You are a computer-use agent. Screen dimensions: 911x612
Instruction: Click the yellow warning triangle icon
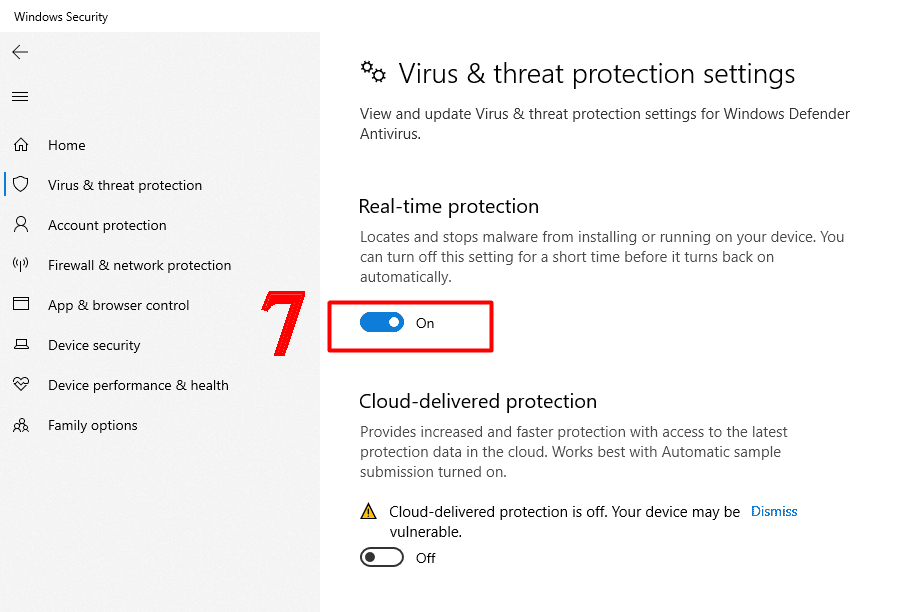tap(369, 511)
